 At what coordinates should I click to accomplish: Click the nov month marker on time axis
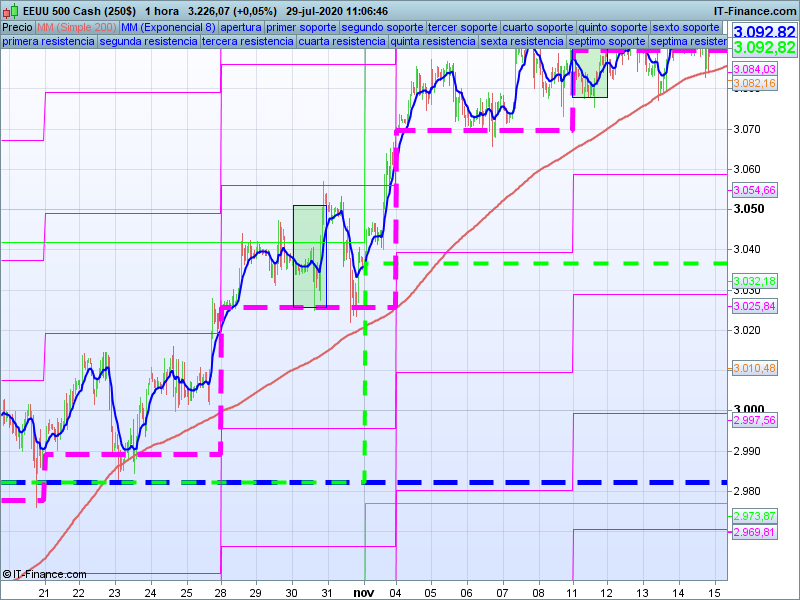point(364,592)
